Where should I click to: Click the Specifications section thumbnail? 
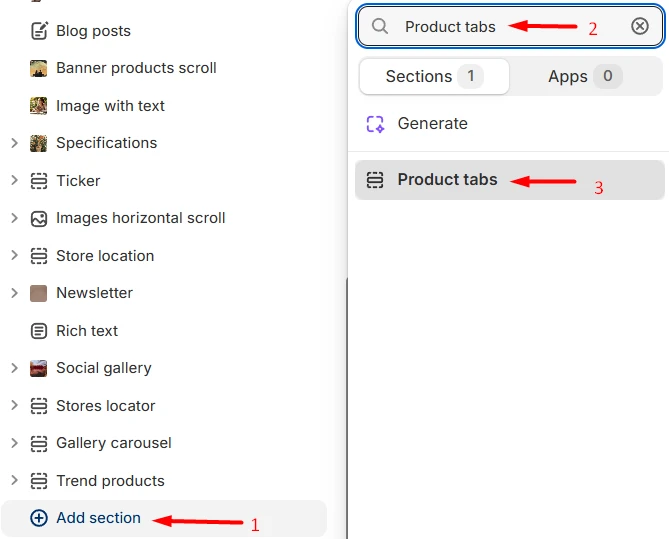(x=38, y=143)
